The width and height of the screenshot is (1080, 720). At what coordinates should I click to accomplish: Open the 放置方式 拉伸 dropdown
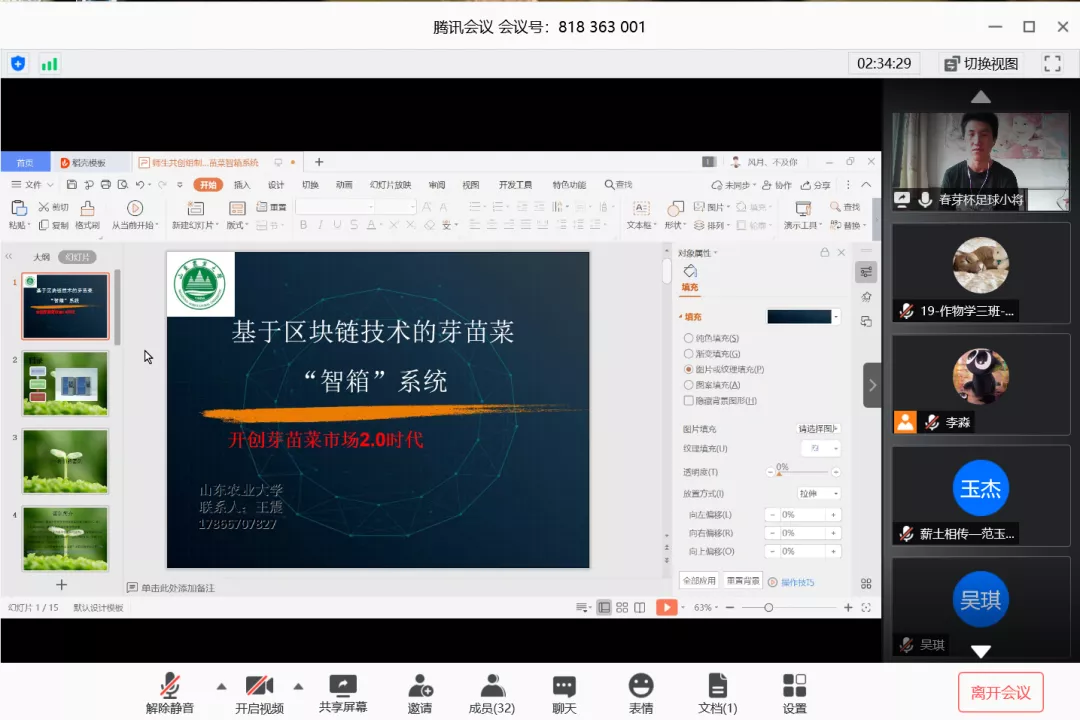pyautogui.click(x=818, y=493)
